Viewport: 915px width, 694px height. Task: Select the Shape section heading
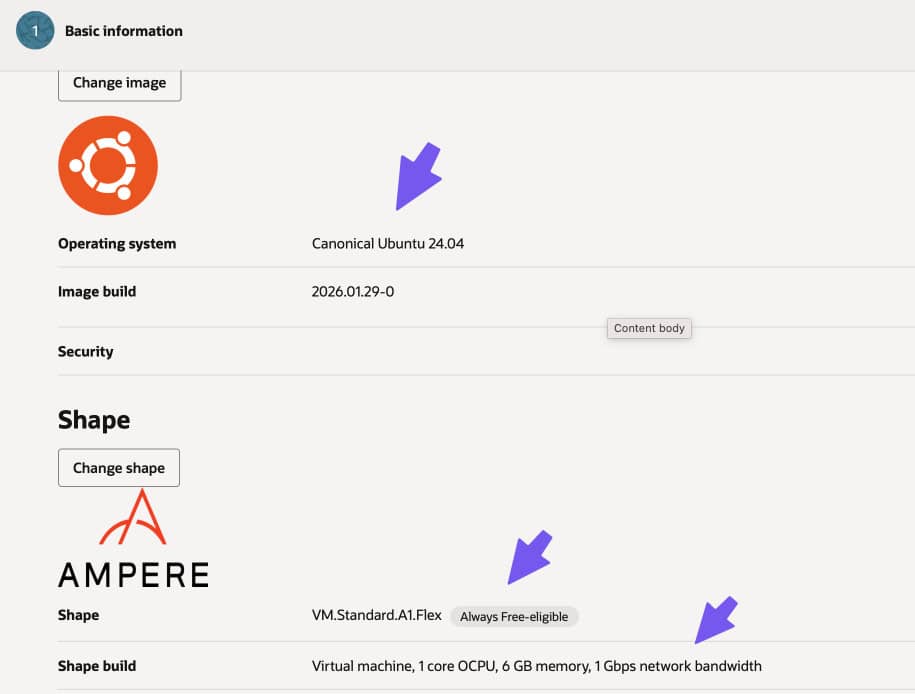93,419
